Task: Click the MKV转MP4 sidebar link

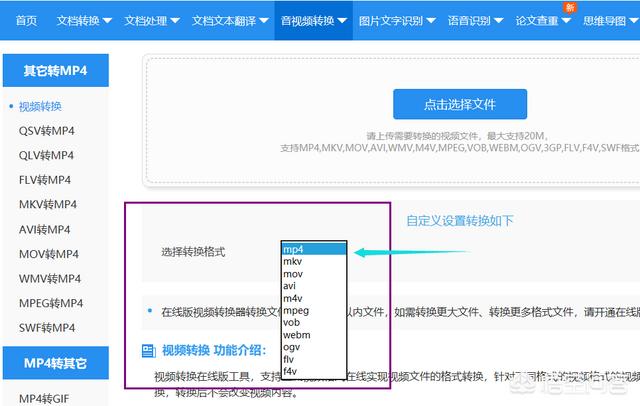Action: (47, 204)
